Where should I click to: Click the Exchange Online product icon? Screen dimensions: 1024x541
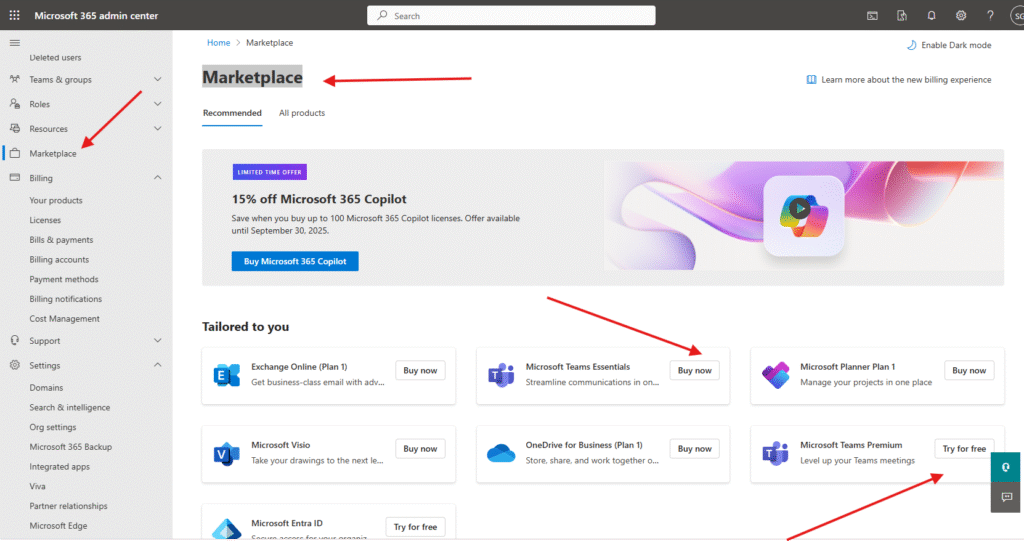coord(227,376)
